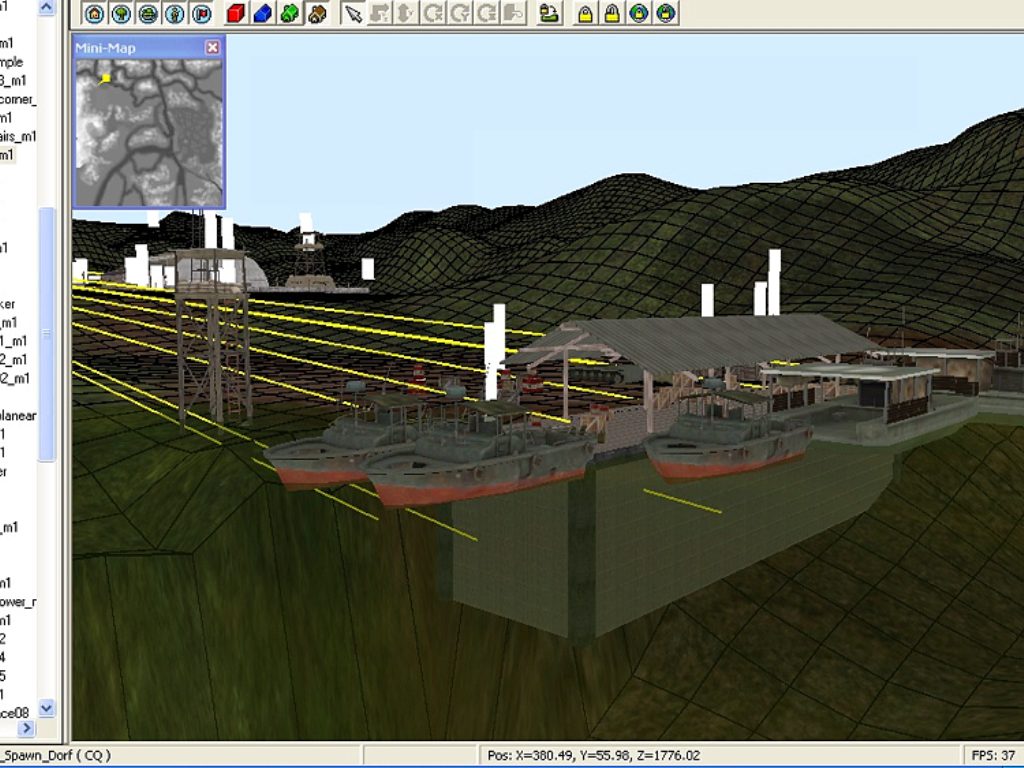Select the red flag control point icon
The image size is (1024, 768).
point(202,13)
